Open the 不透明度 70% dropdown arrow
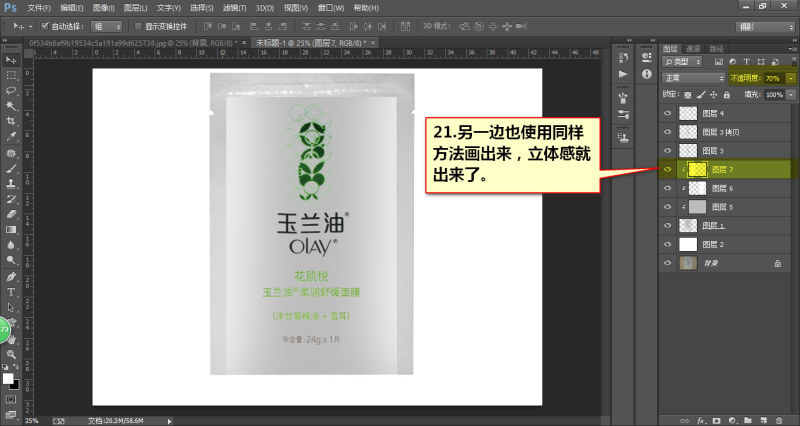The width and height of the screenshot is (800, 426). [791, 78]
